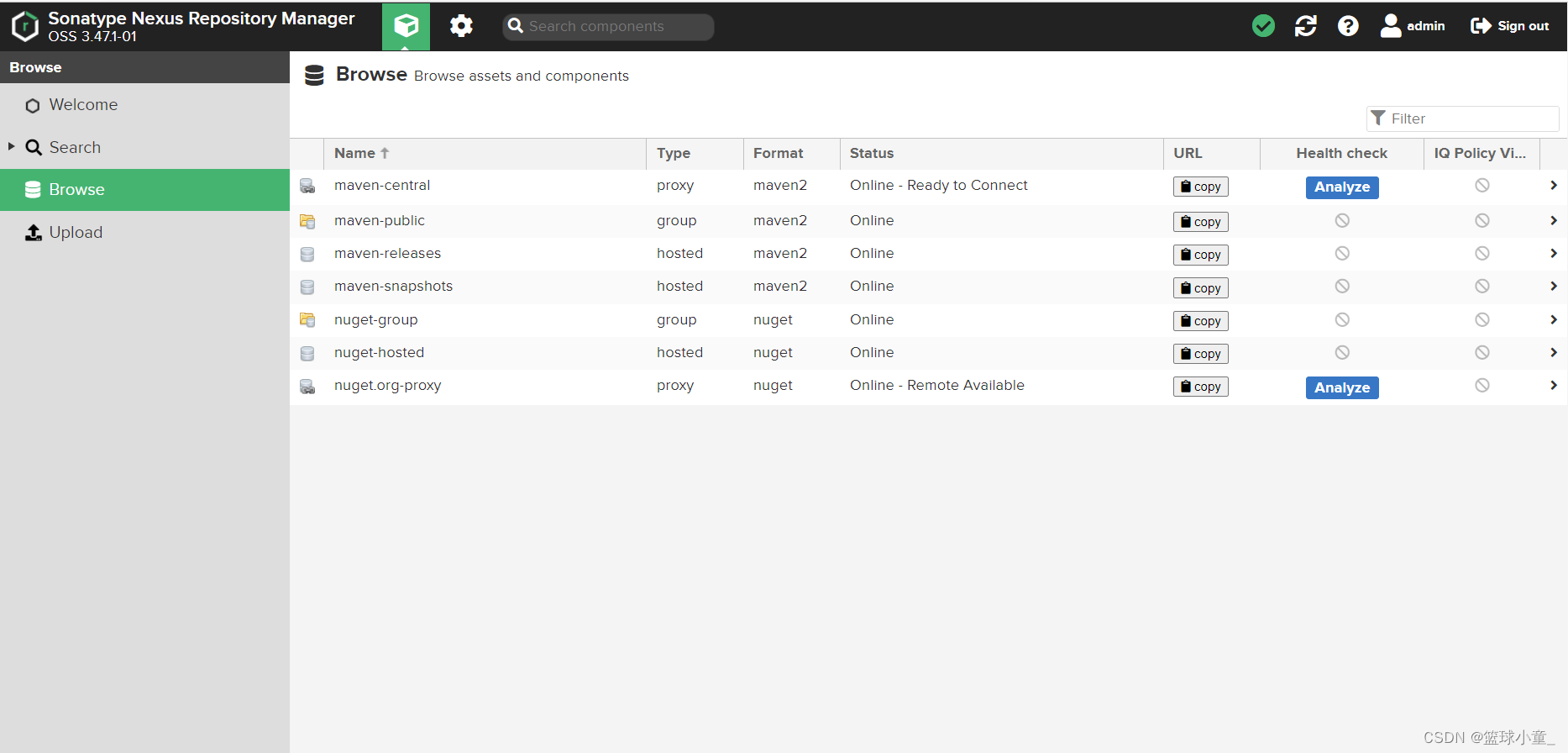
Task: Open the Administration gear icon
Action: click(461, 26)
